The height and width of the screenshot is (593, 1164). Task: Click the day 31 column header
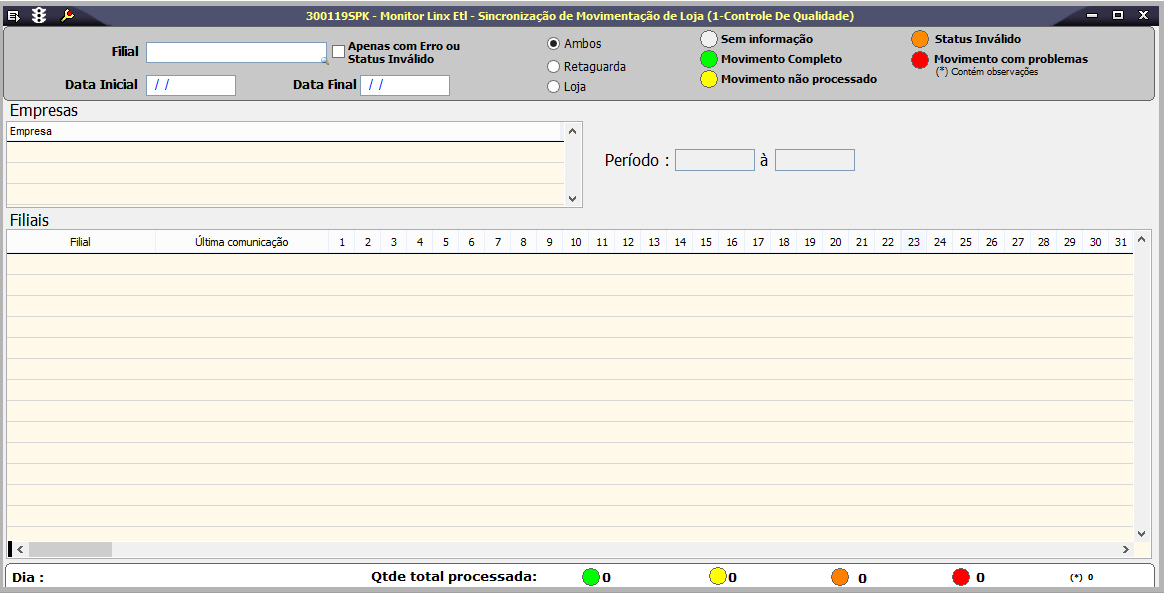[1120, 242]
